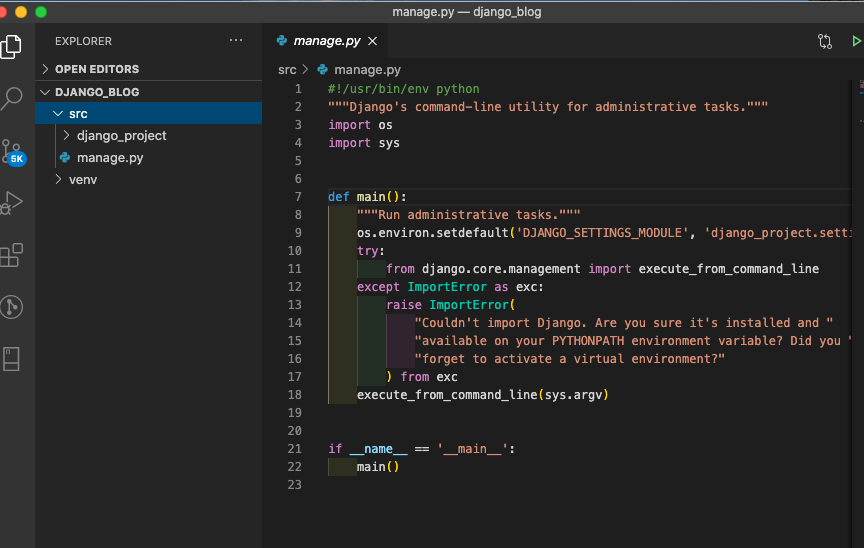Open the Run and Debug view
This screenshot has height=548, width=864.
tap(11, 203)
